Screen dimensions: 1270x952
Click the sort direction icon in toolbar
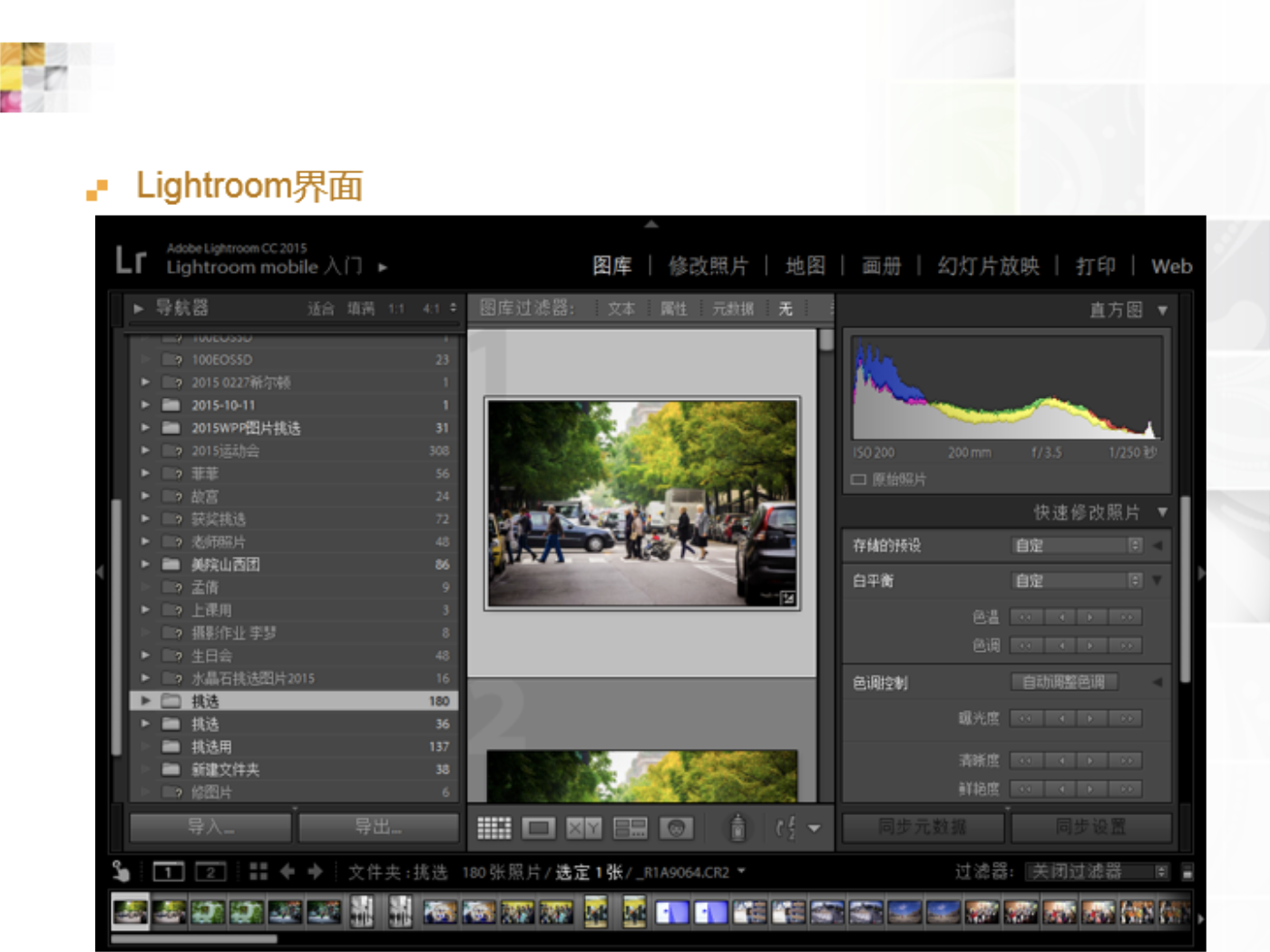pos(785,828)
